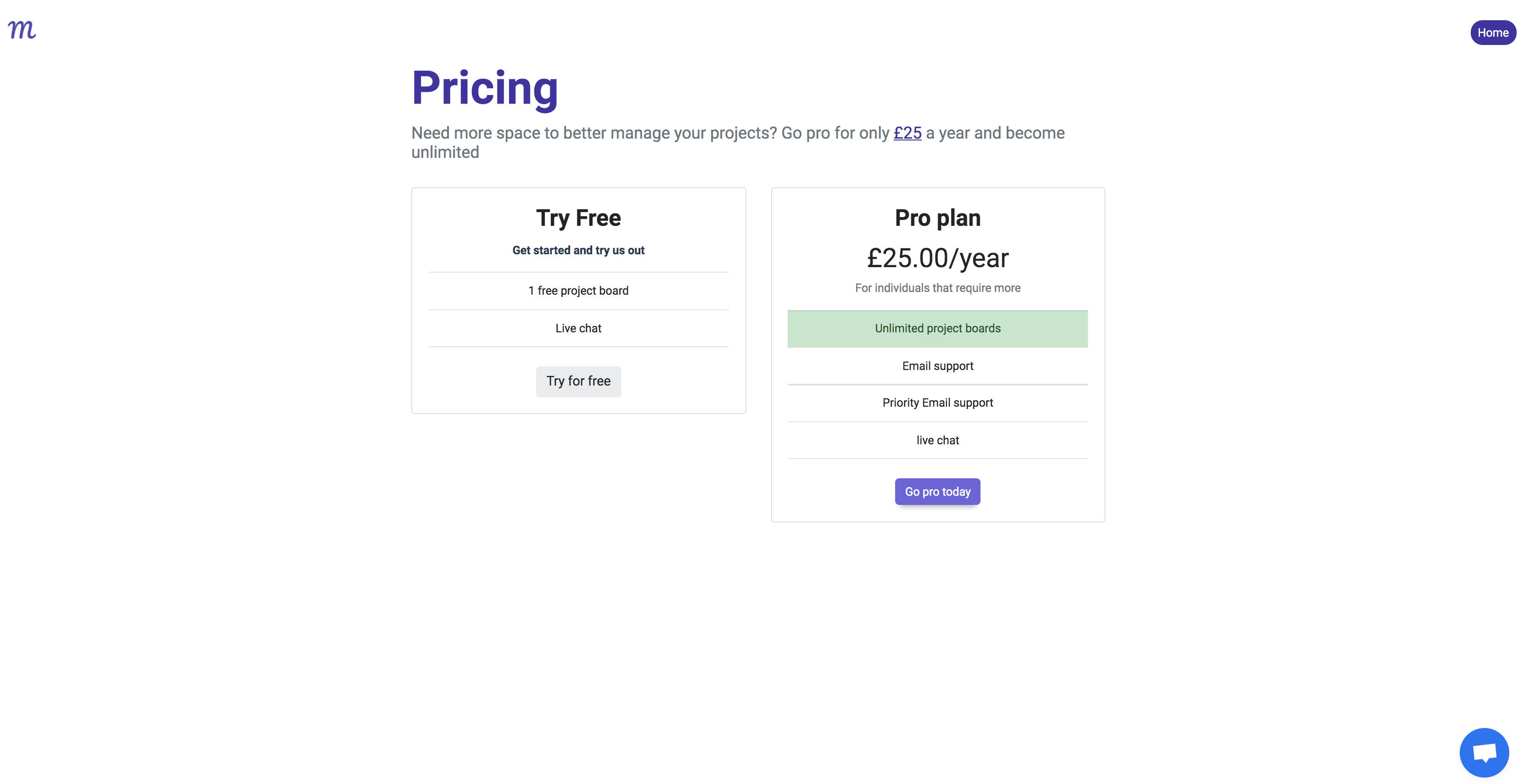Select the "Email support" feature row
This screenshot has width=1524, height=784.
pos(937,366)
